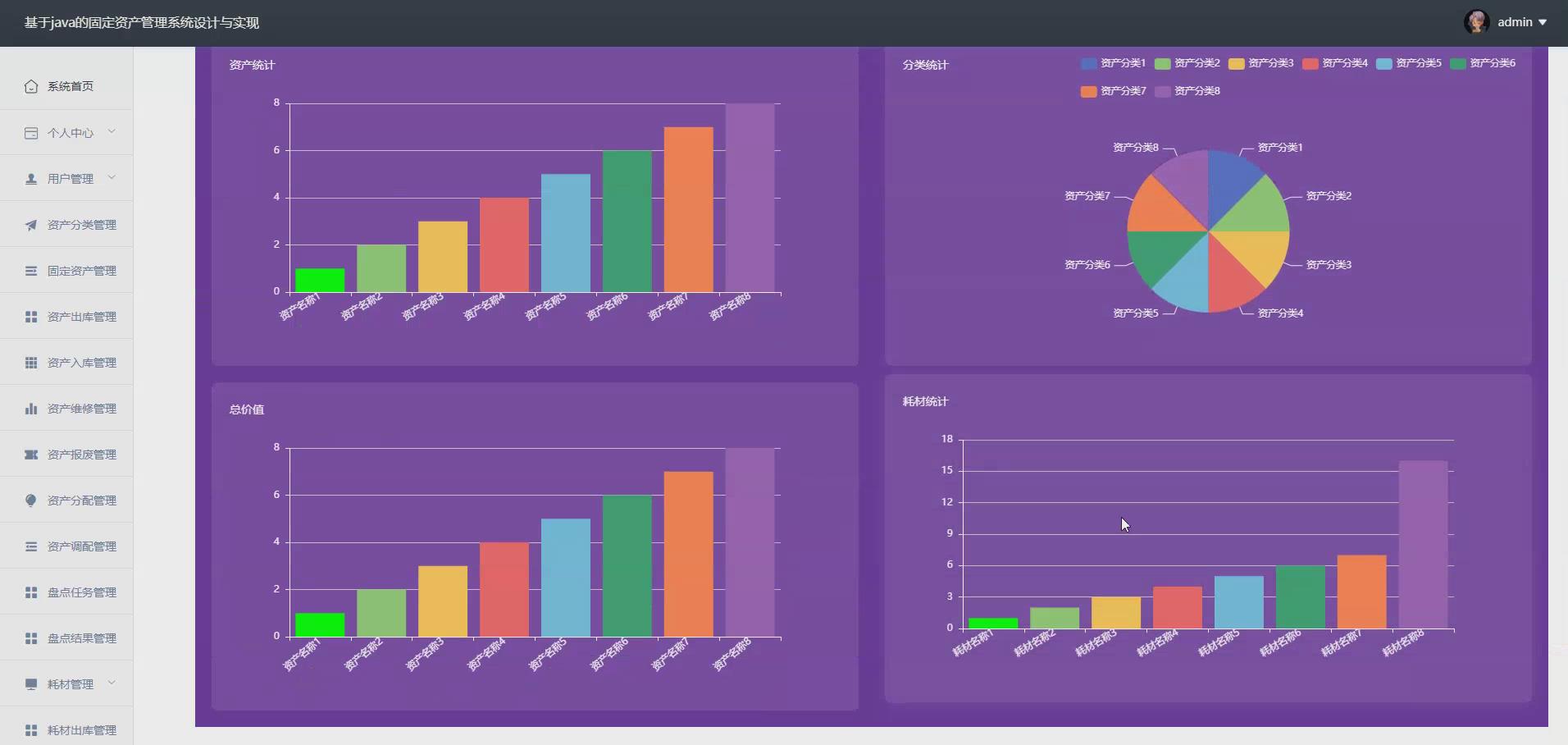Click the list icon beside 固定资产管理

[x=31, y=271]
